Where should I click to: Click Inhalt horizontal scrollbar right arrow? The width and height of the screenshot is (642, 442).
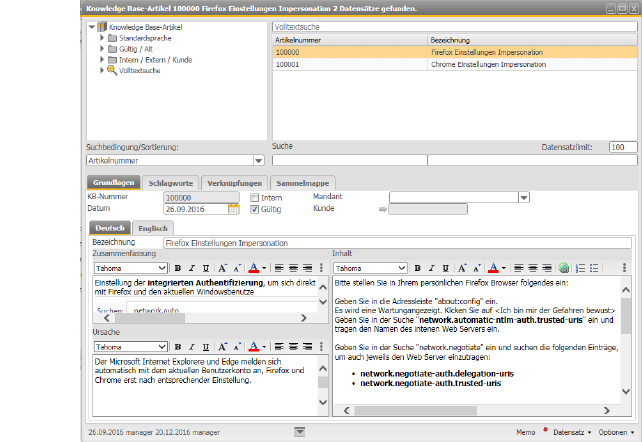[606, 410]
